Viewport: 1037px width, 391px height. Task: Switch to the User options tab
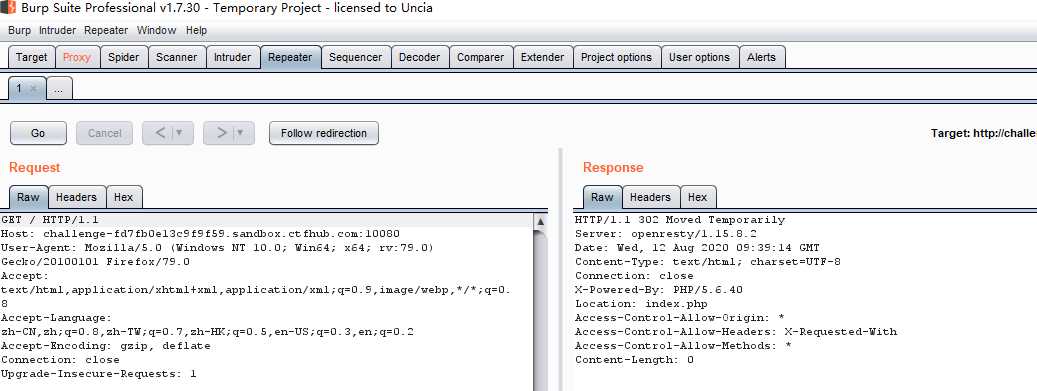click(699, 58)
